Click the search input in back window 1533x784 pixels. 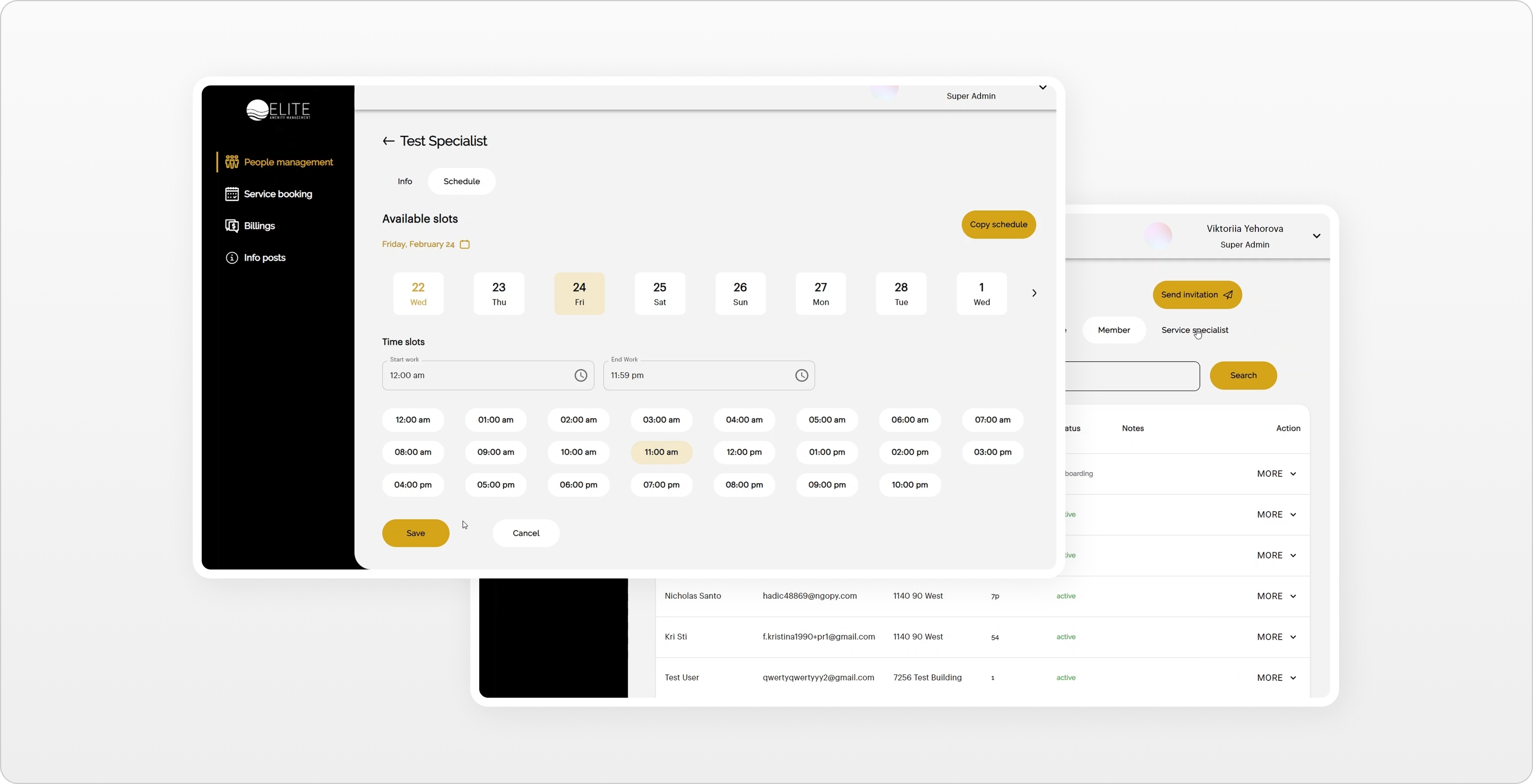(1132, 376)
